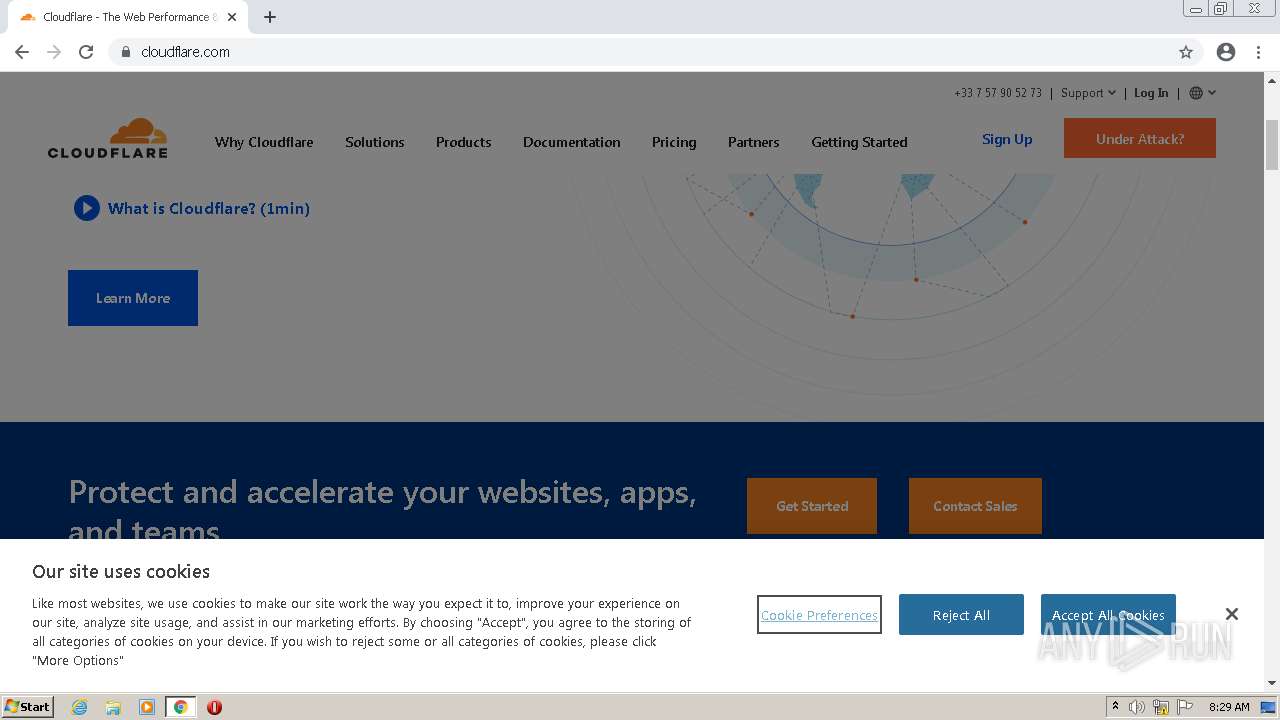Expand the Support dropdown

pos(1088,93)
